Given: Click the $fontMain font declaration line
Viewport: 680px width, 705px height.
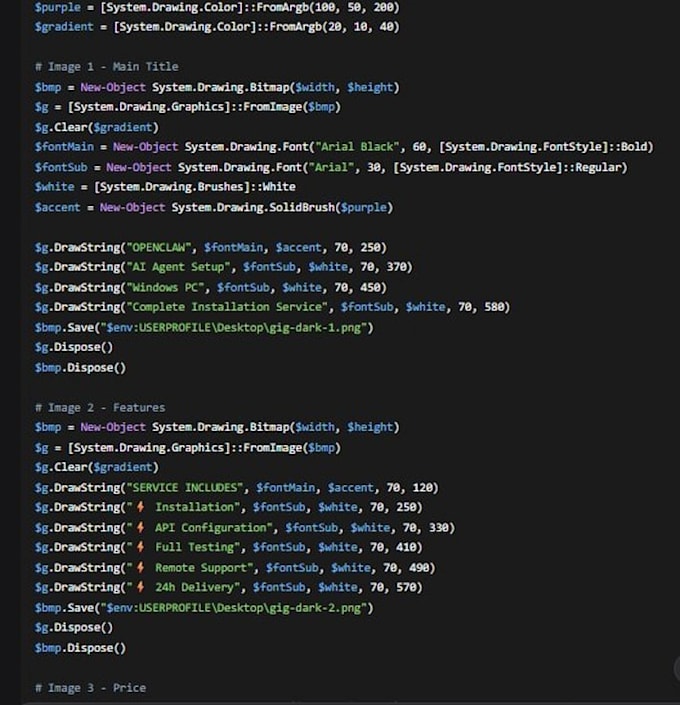Looking at the screenshot, I should tap(344, 147).
